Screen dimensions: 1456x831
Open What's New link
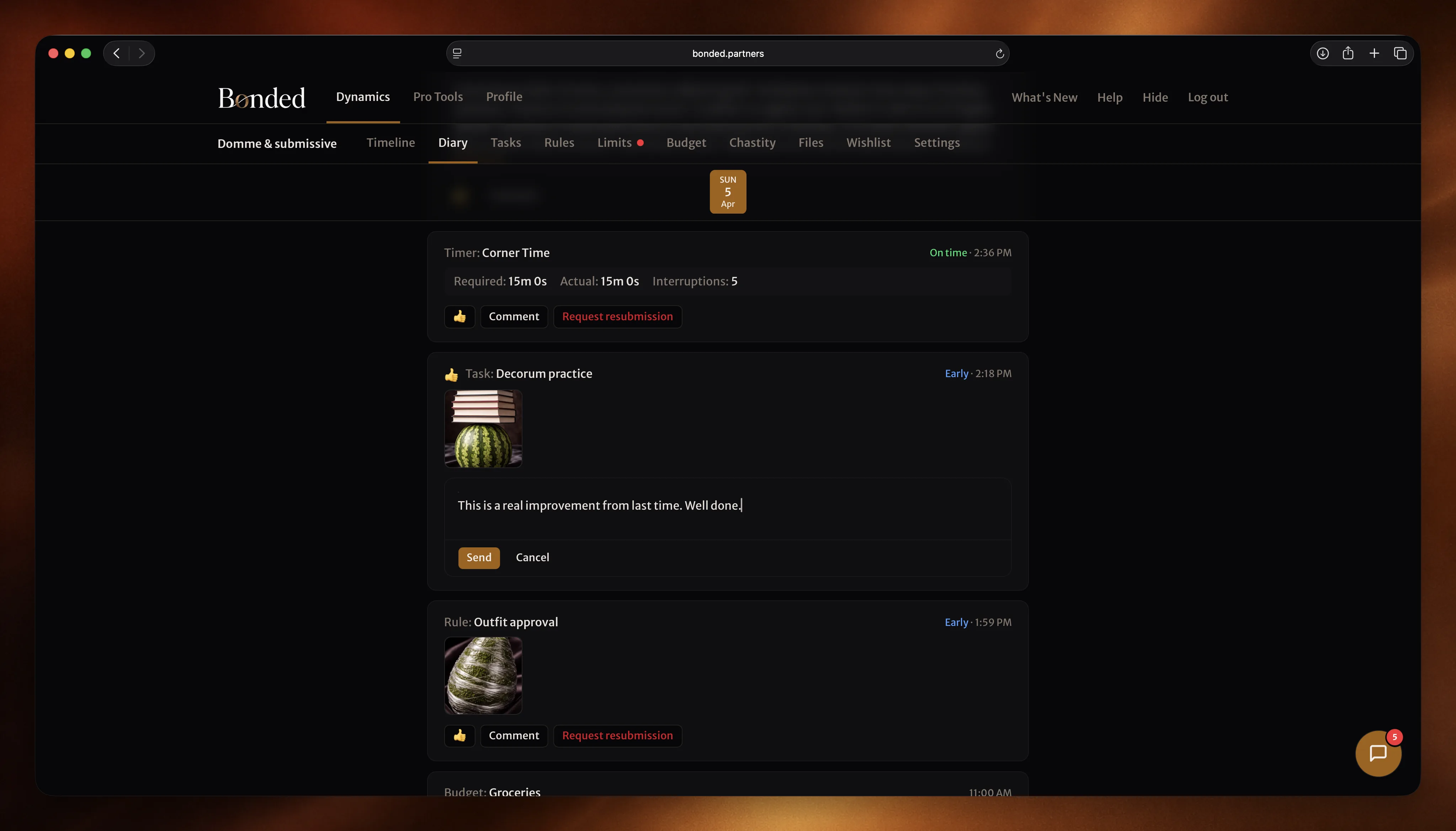click(x=1044, y=97)
